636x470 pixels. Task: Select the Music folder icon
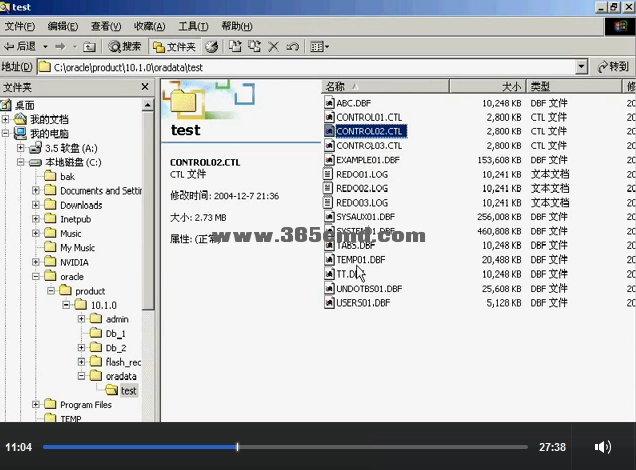(x=50, y=233)
